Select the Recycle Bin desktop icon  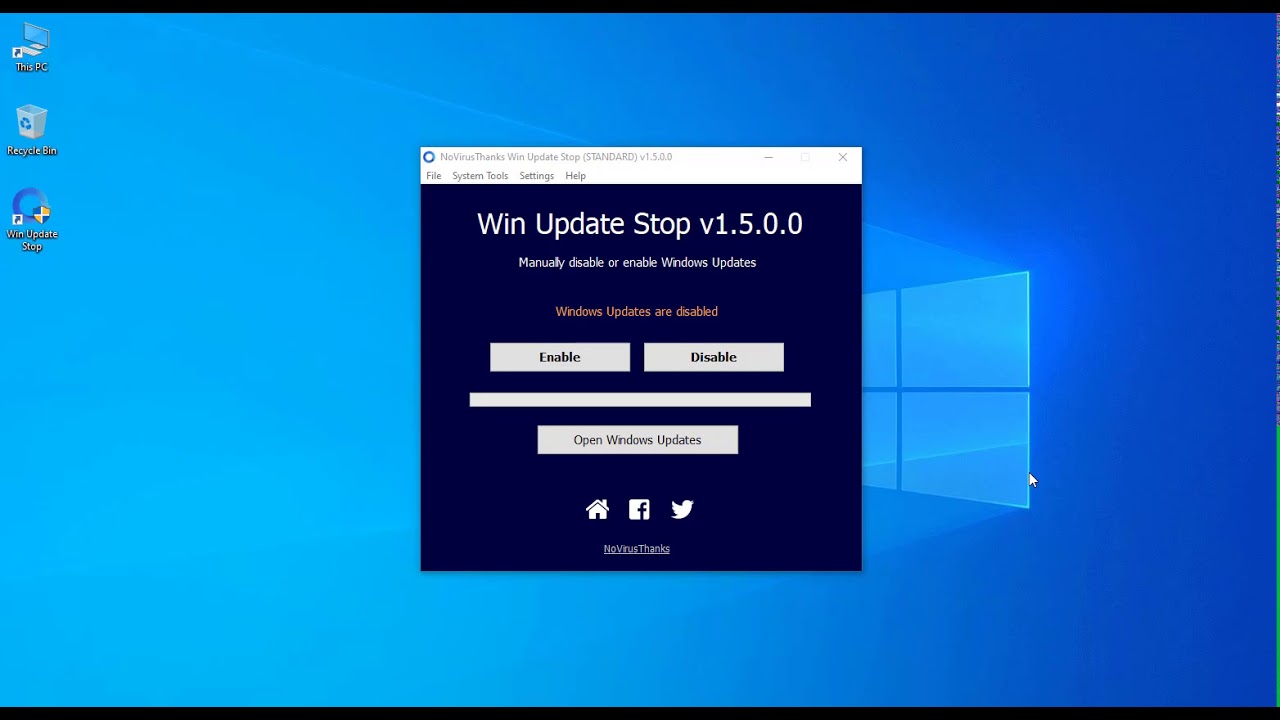point(32,131)
